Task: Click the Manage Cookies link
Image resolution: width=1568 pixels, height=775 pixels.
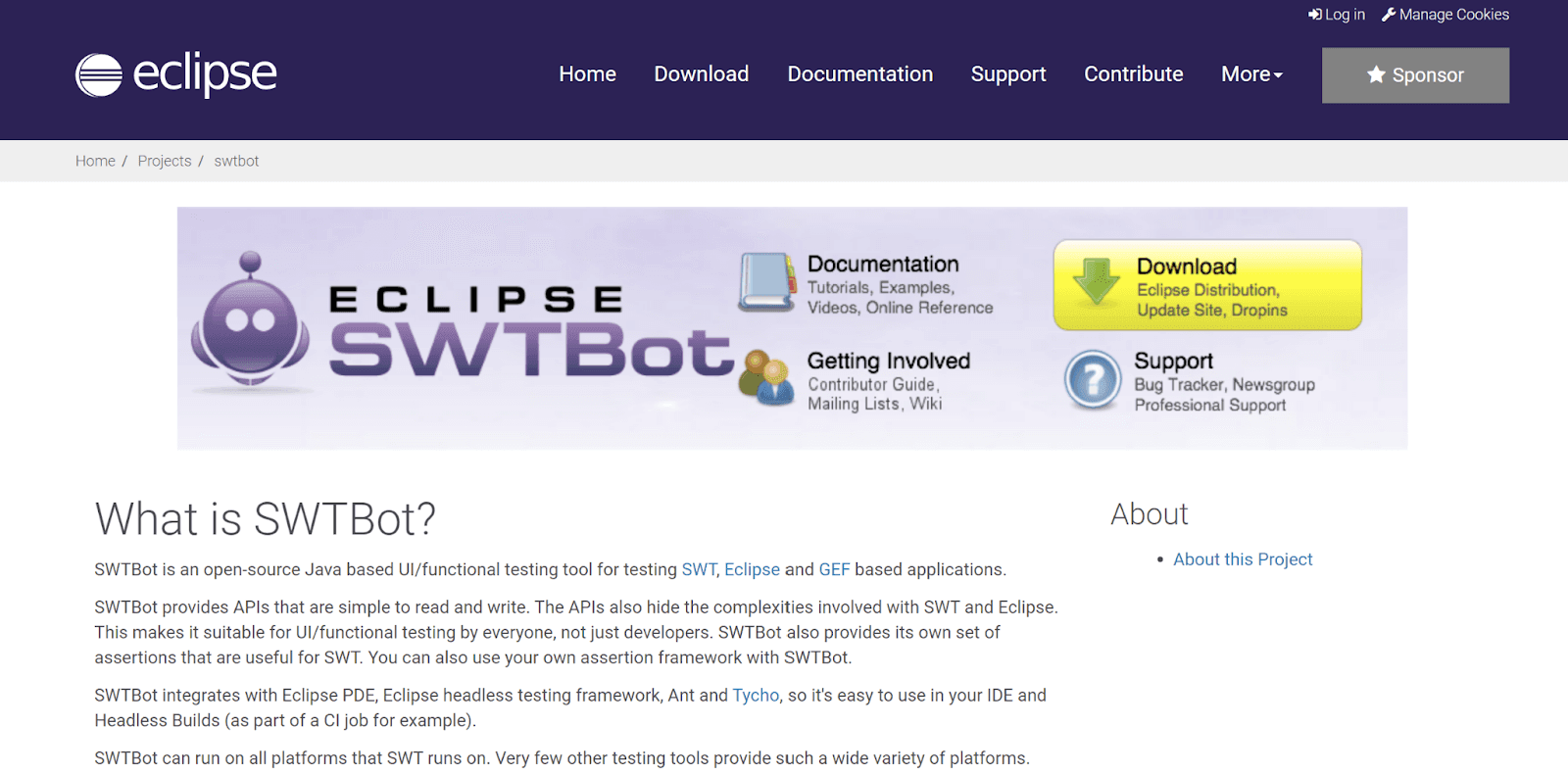Action: 1445,15
